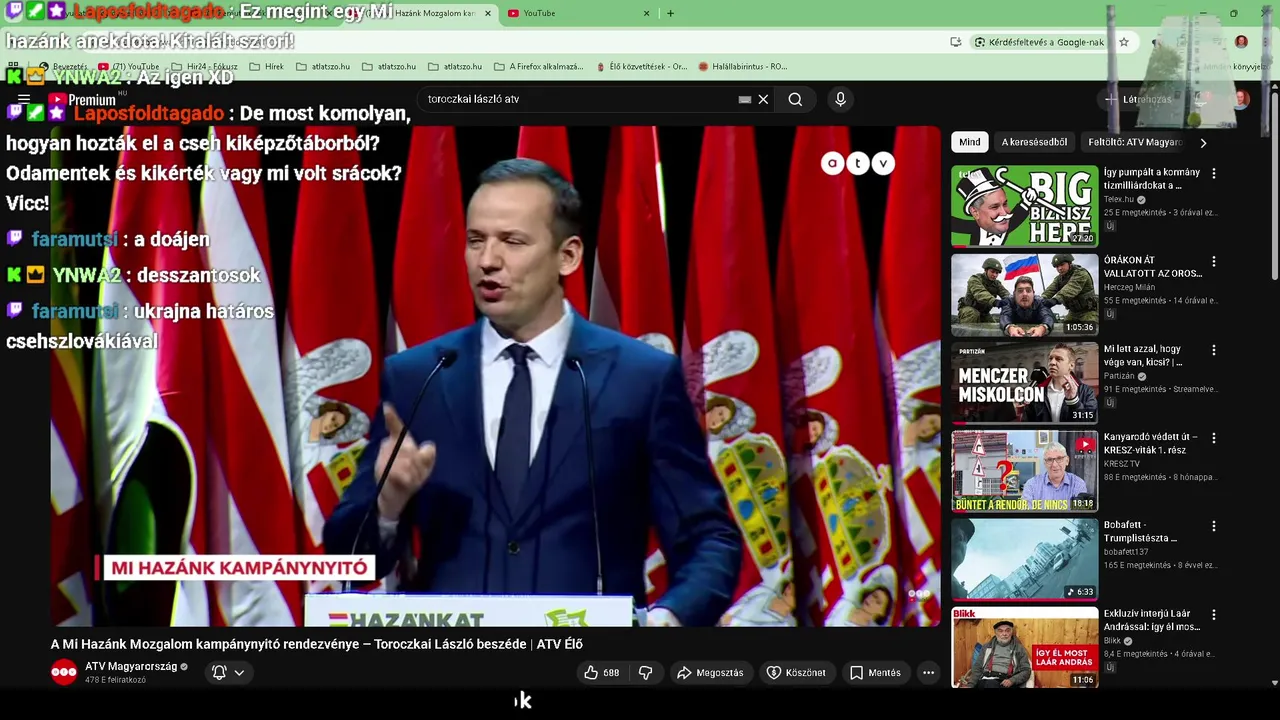
Task: Open the Hírek bookmark folder
Action: tap(266, 67)
